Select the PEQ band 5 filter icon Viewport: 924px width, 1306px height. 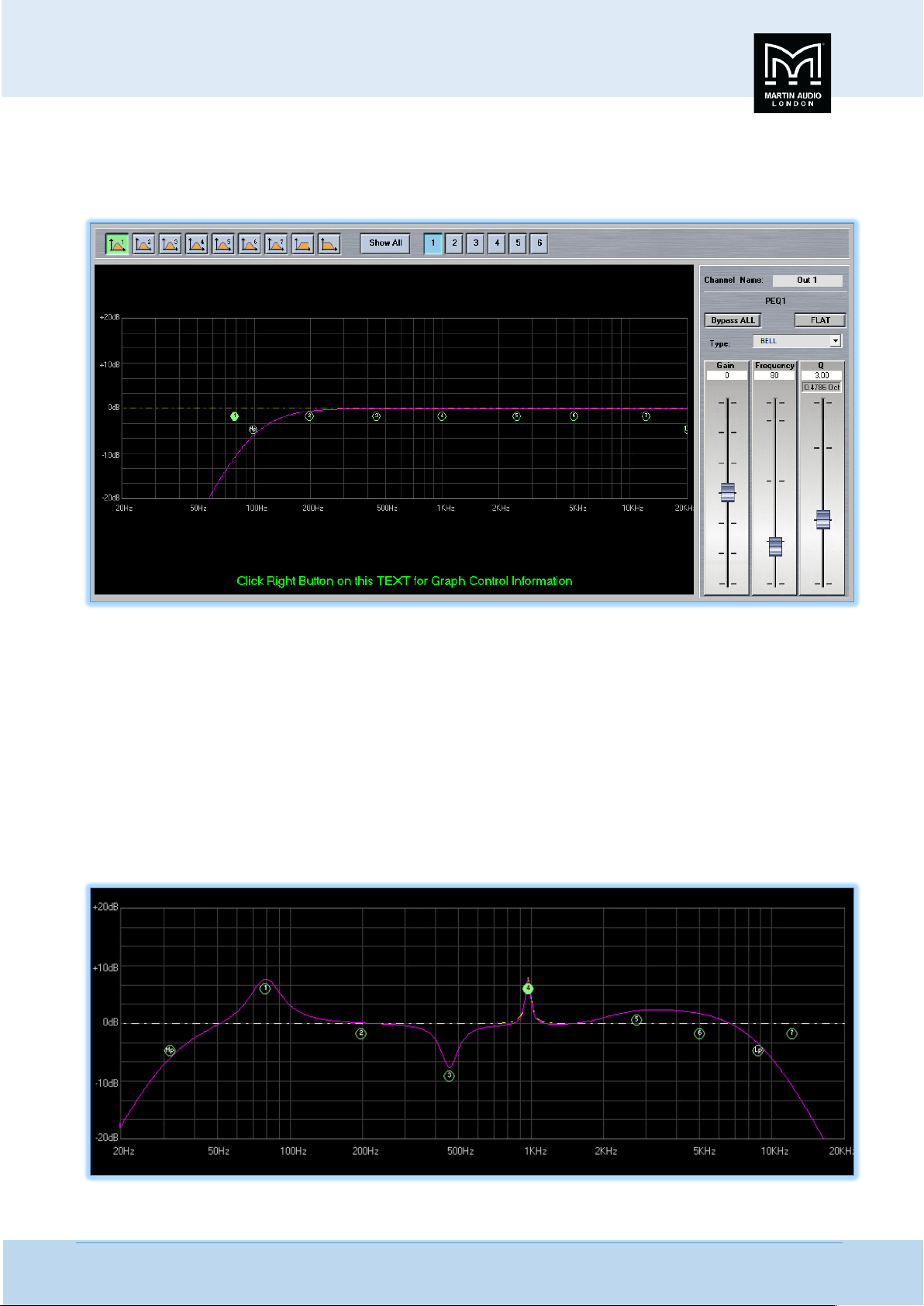(x=222, y=243)
